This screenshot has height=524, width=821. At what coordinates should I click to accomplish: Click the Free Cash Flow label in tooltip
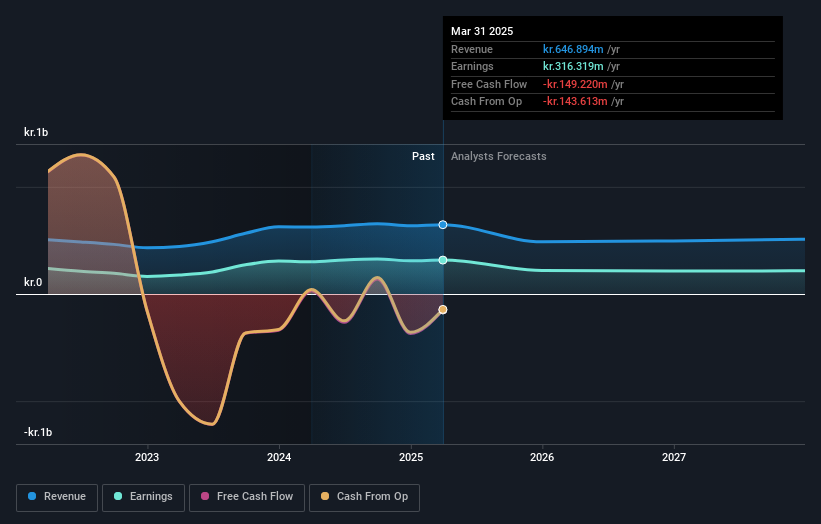click(489, 84)
